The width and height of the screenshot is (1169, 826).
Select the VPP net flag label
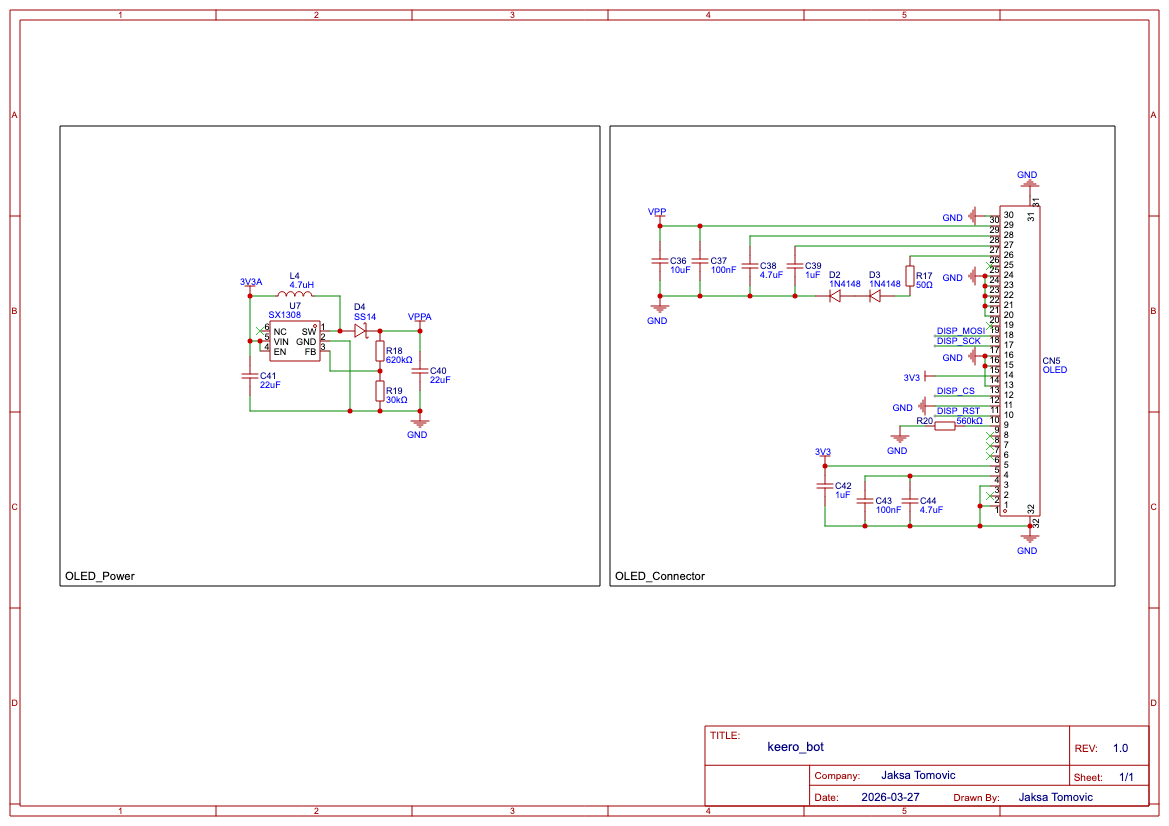click(x=658, y=211)
